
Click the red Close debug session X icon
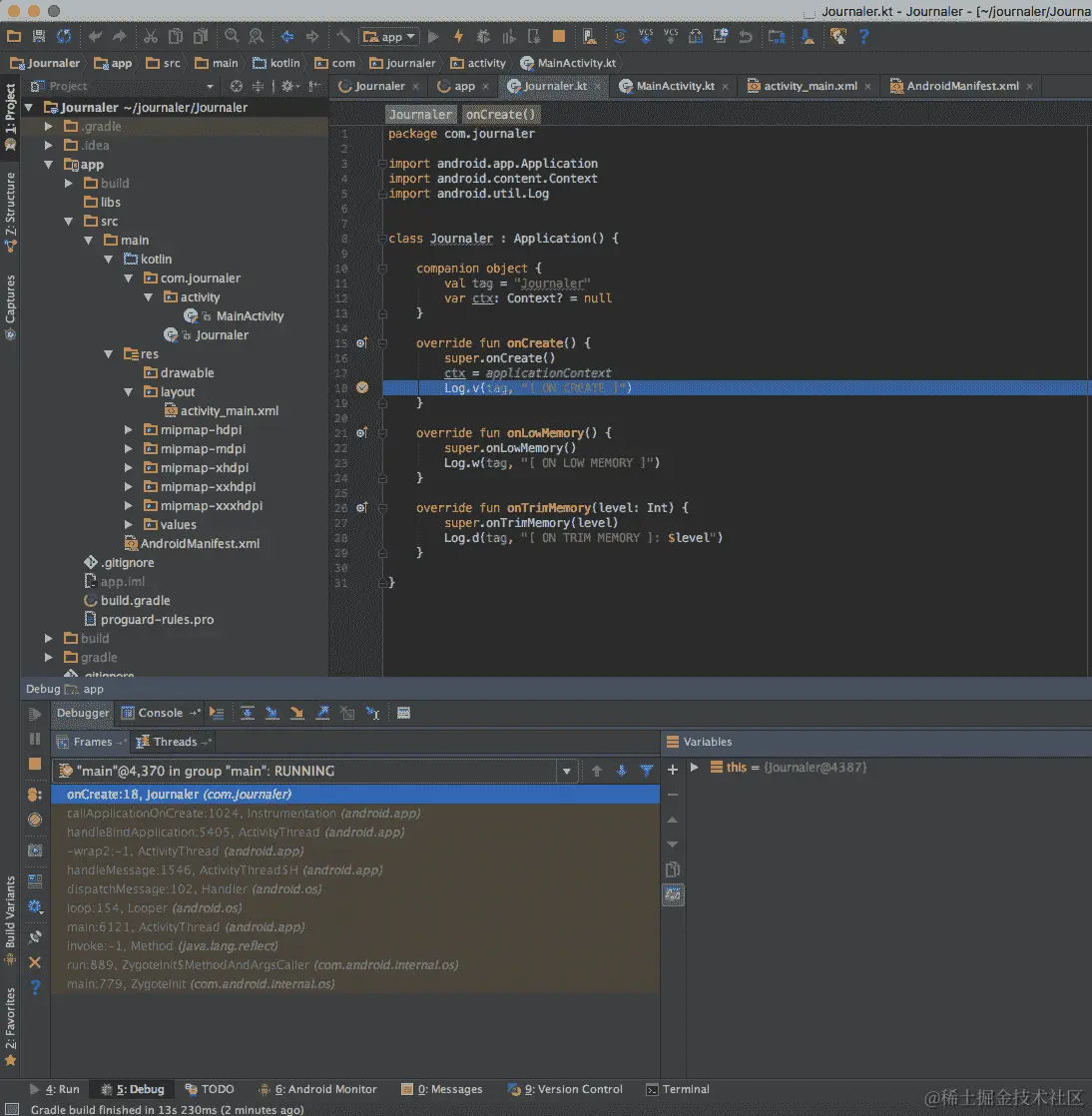click(34, 962)
